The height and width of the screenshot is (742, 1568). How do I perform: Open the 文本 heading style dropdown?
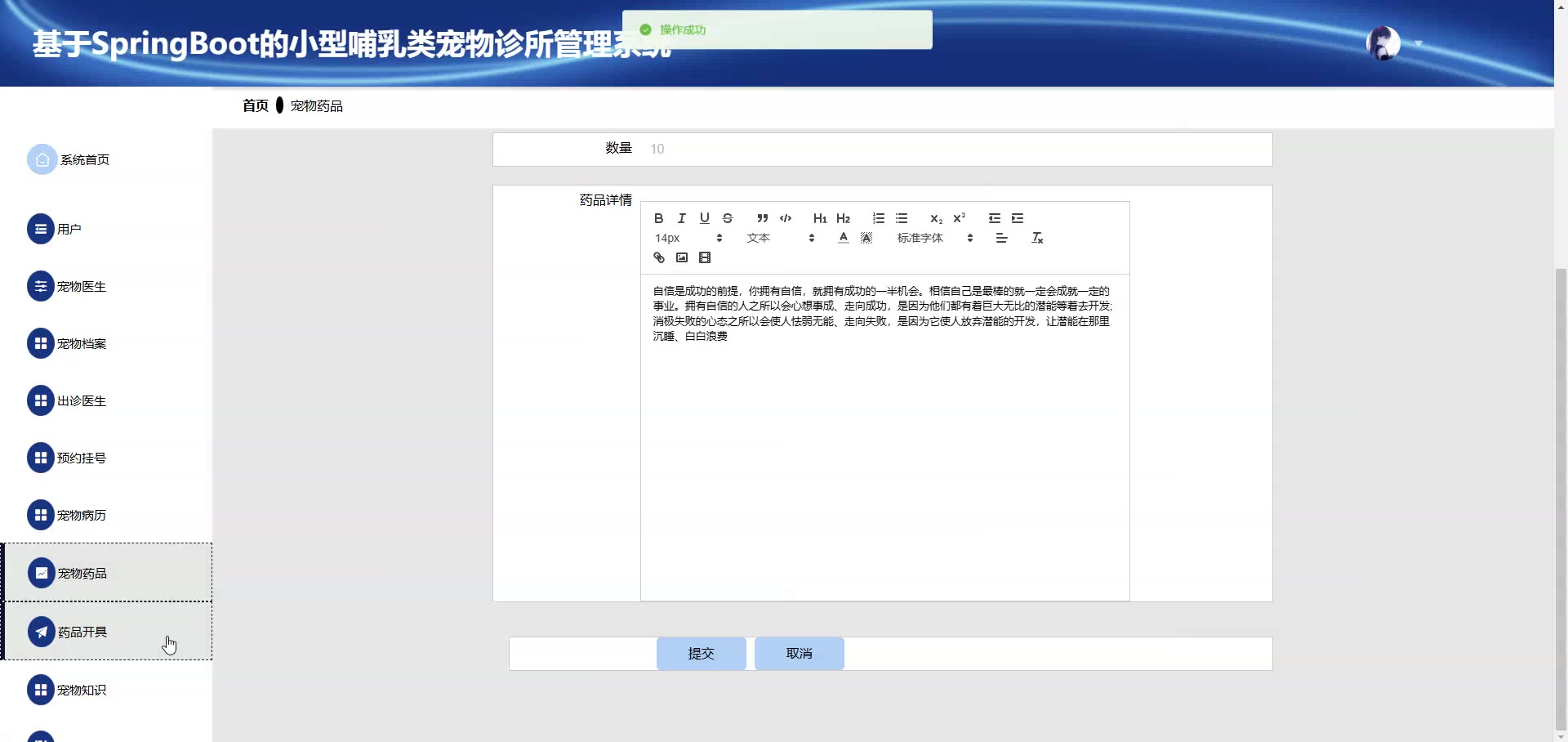[x=780, y=238]
